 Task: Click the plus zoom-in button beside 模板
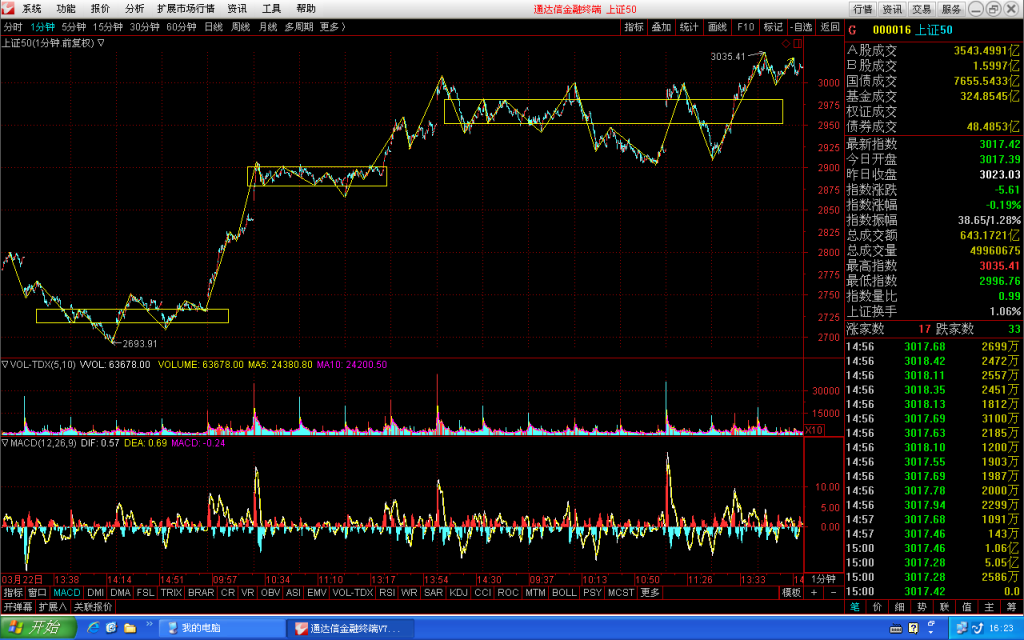point(814,592)
